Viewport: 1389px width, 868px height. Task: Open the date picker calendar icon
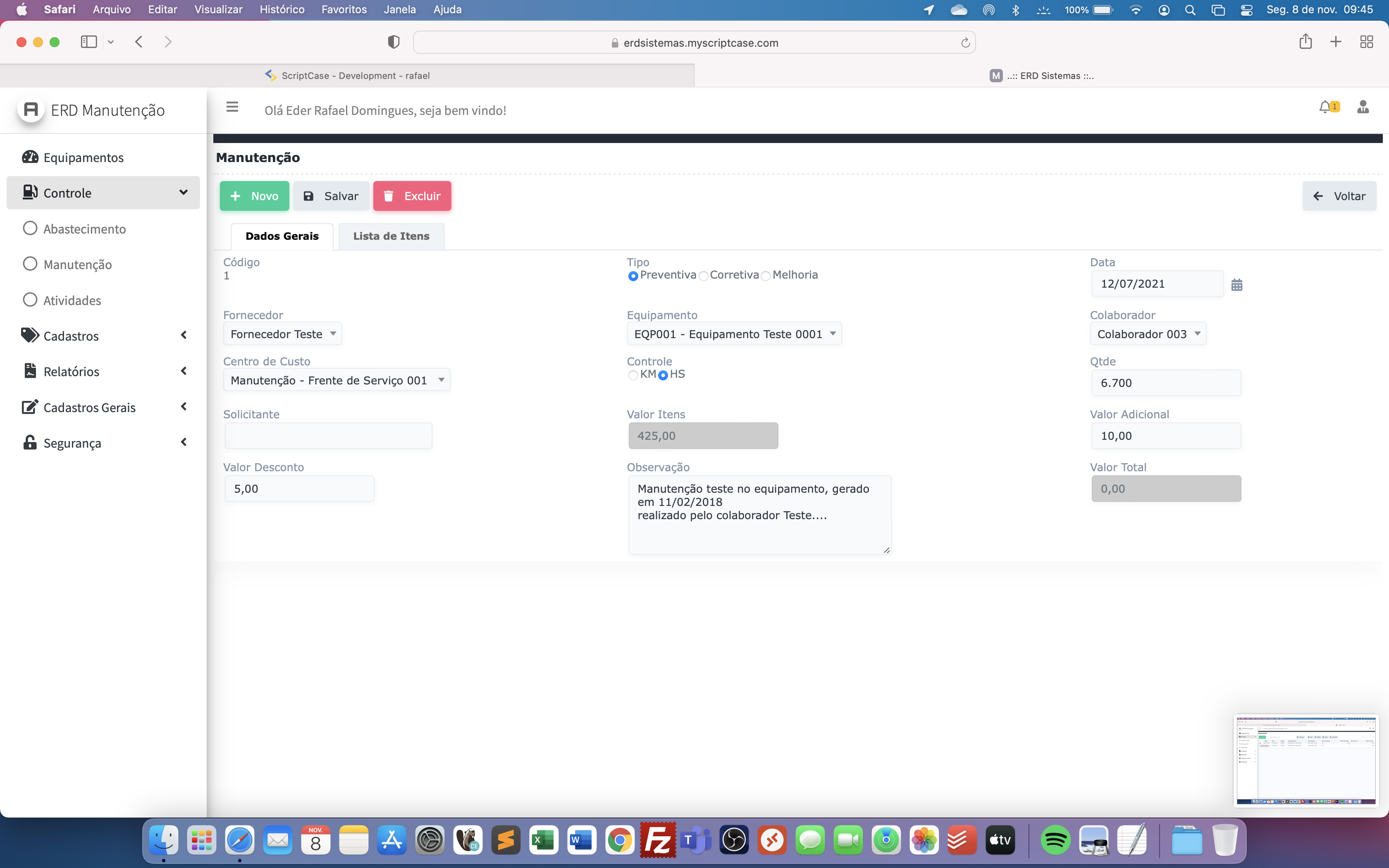point(1237,285)
